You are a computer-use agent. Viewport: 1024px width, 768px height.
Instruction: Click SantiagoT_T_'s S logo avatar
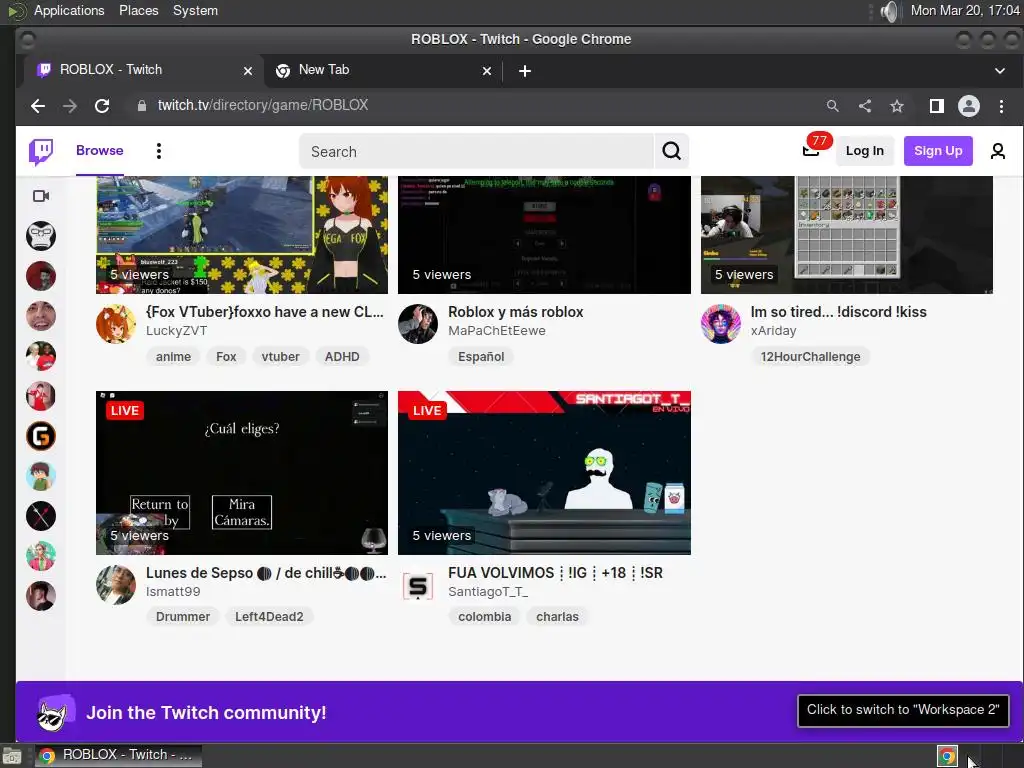coord(418,586)
